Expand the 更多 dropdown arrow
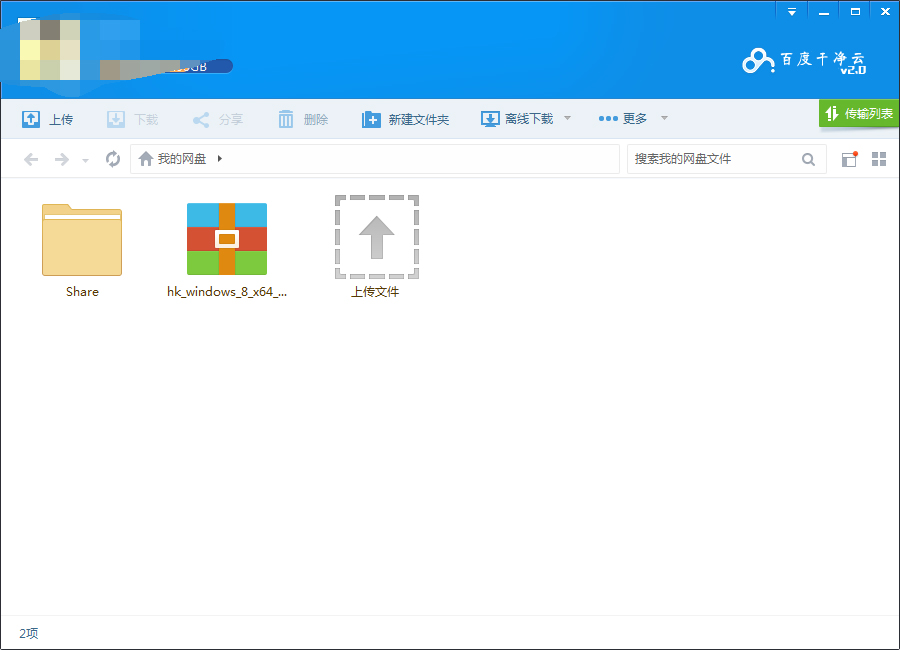Image resolution: width=900 pixels, height=650 pixels. coord(664,118)
